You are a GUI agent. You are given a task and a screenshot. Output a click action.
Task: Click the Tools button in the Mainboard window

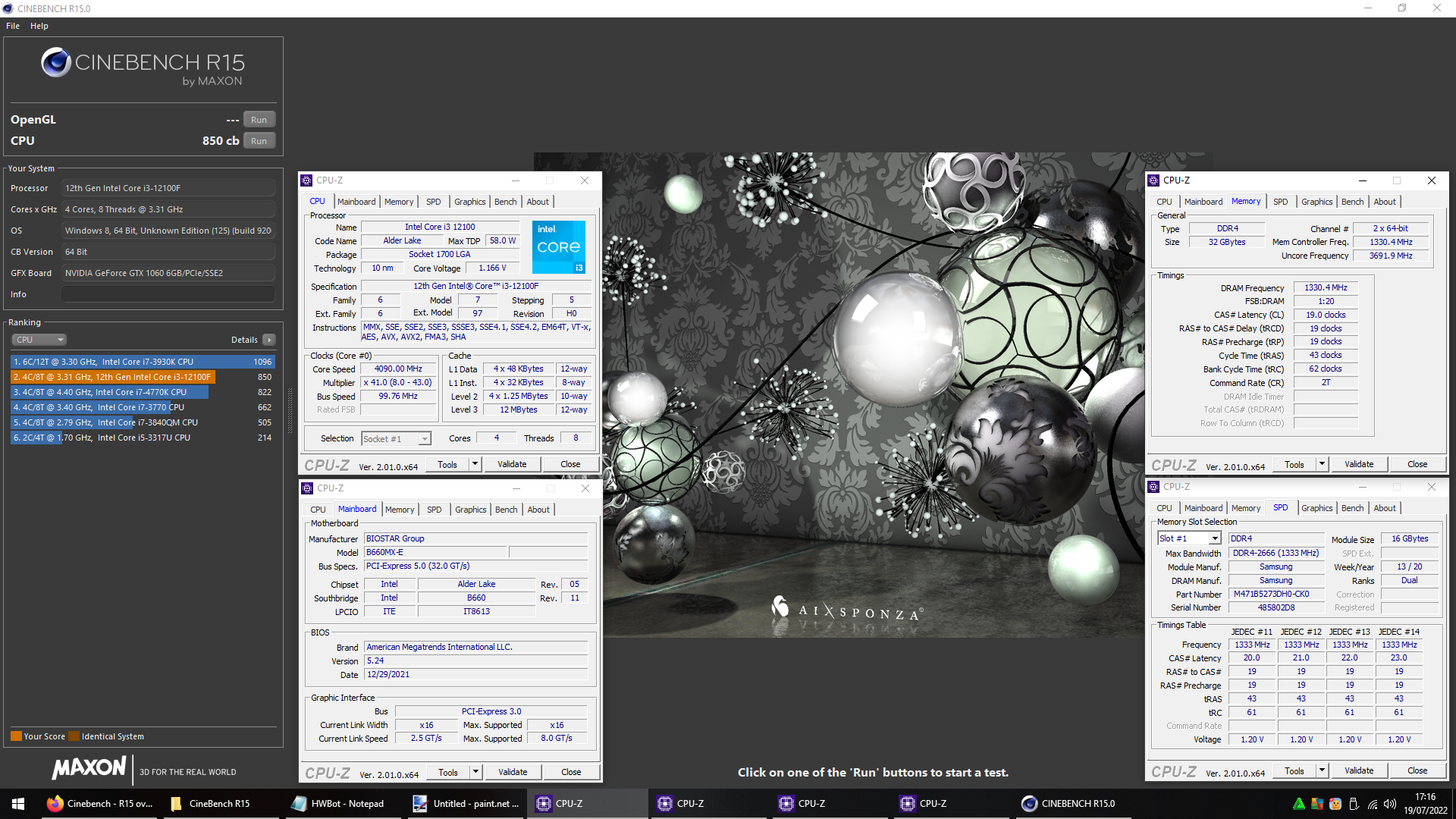(x=447, y=772)
